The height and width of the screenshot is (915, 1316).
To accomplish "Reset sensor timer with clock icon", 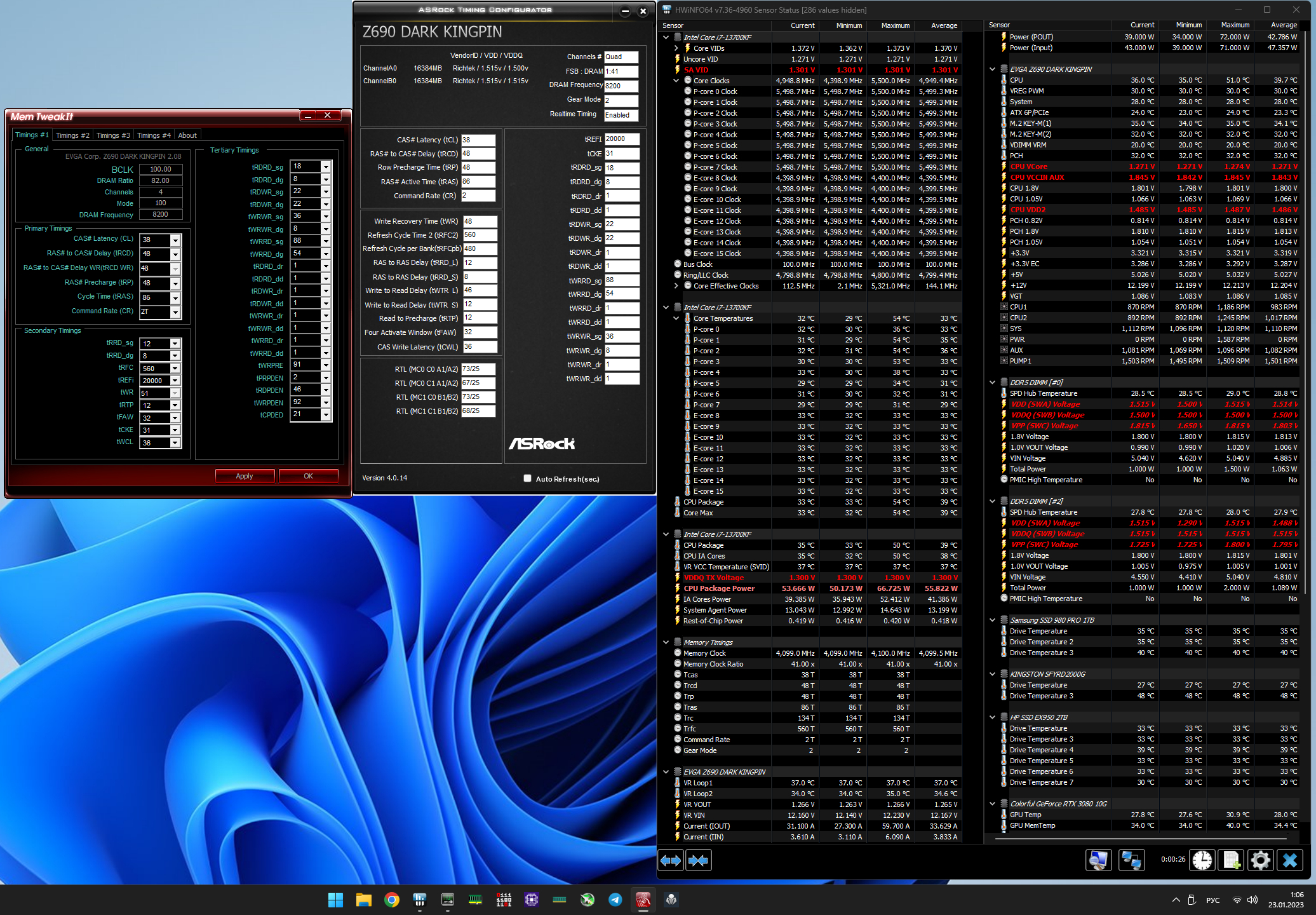I will pyautogui.click(x=1202, y=860).
